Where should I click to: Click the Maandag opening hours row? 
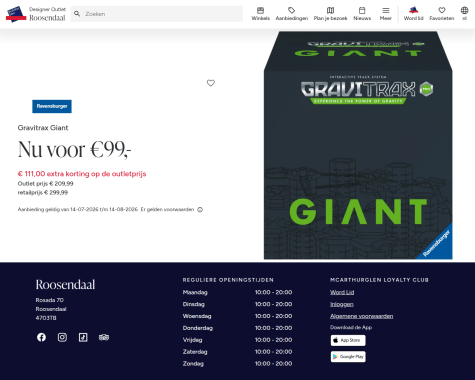tap(237, 292)
